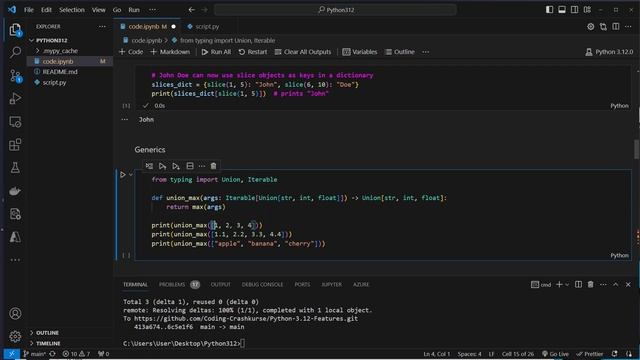Go back in navigation history

(191, 9)
